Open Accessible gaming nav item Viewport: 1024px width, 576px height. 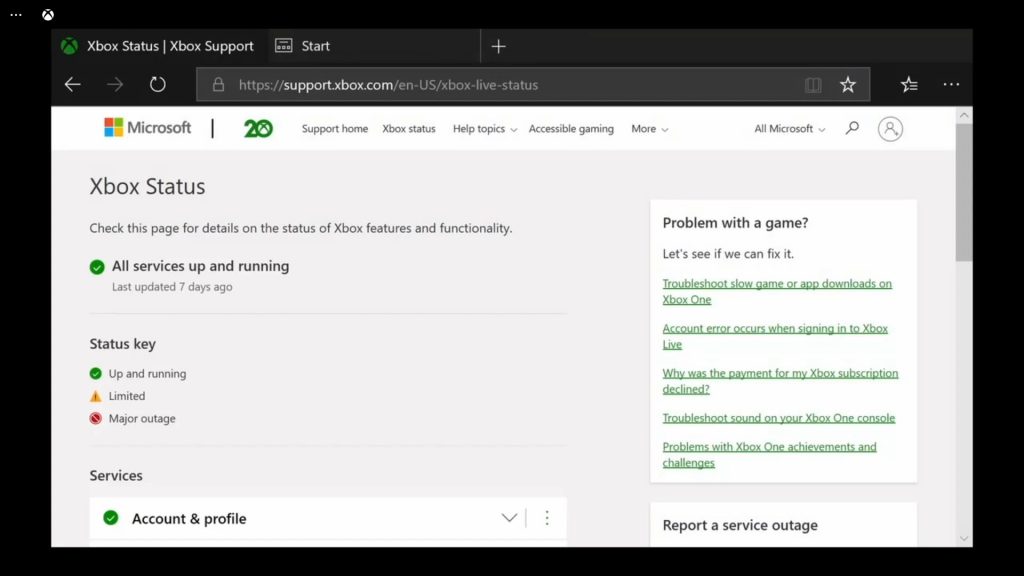click(571, 129)
